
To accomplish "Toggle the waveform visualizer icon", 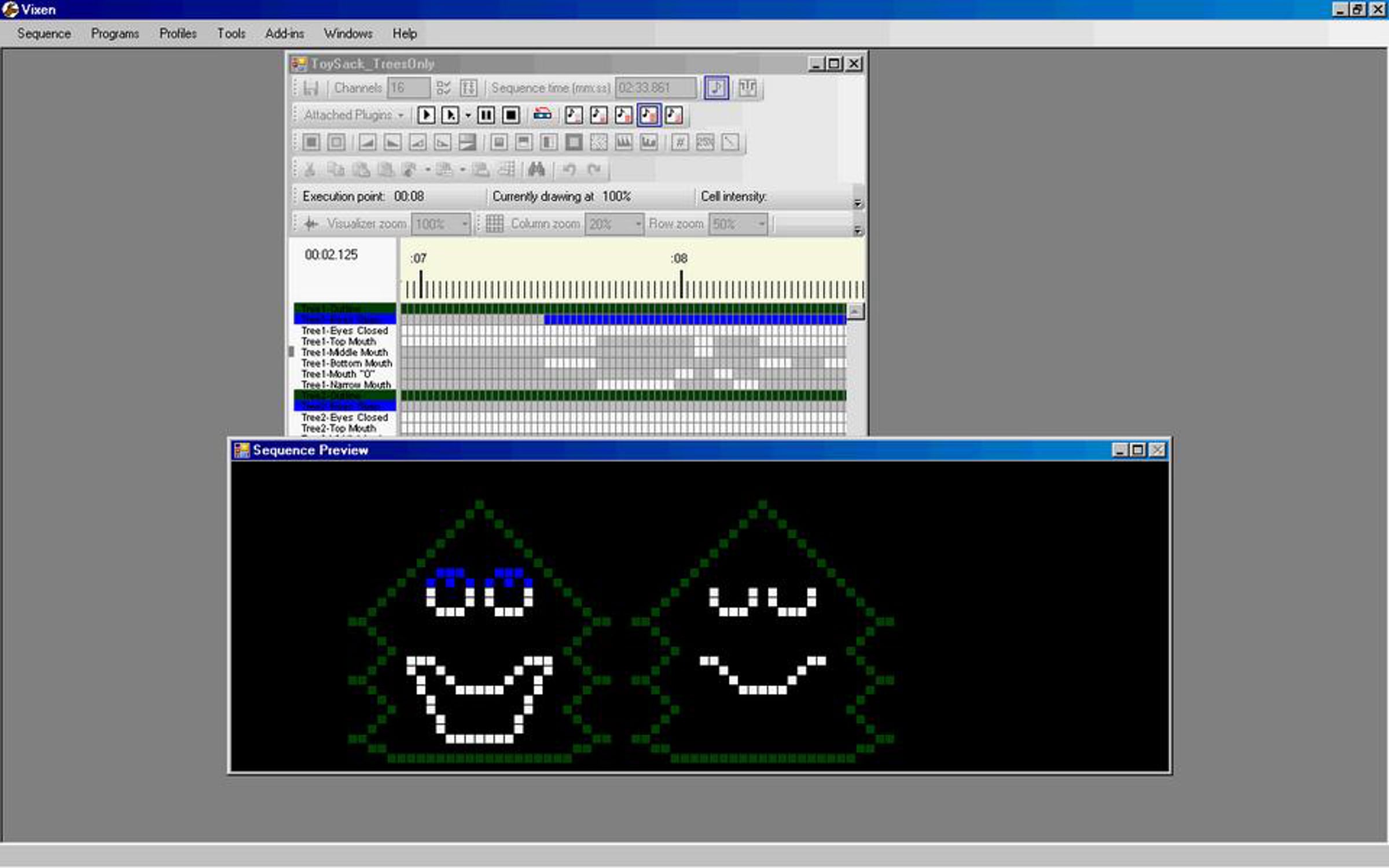I will click(x=747, y=88).
